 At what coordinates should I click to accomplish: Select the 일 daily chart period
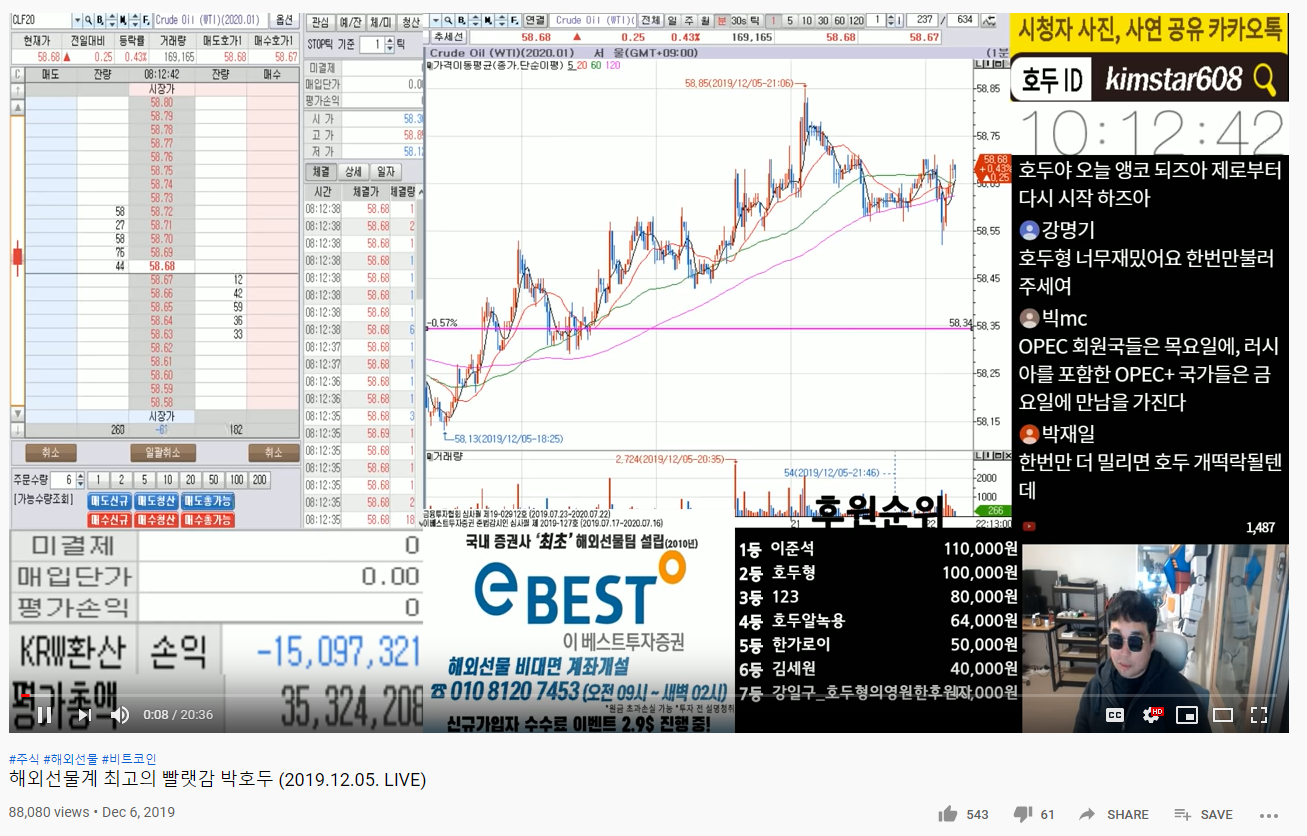(672, 20)
